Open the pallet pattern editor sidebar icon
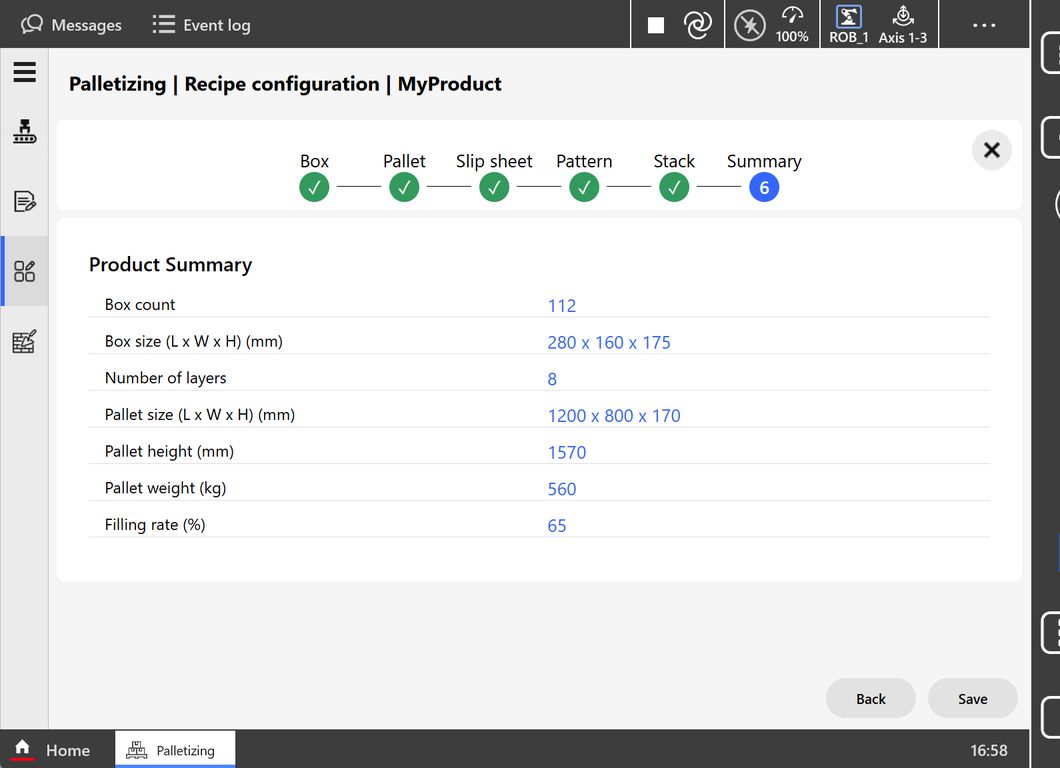The image size is (1060, 768). pyautogui.click(x=24, y=341)
